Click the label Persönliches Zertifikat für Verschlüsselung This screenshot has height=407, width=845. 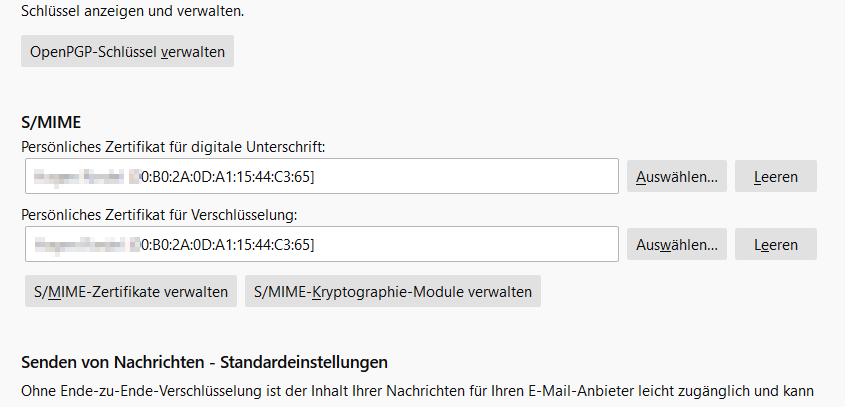click(160, 213)
